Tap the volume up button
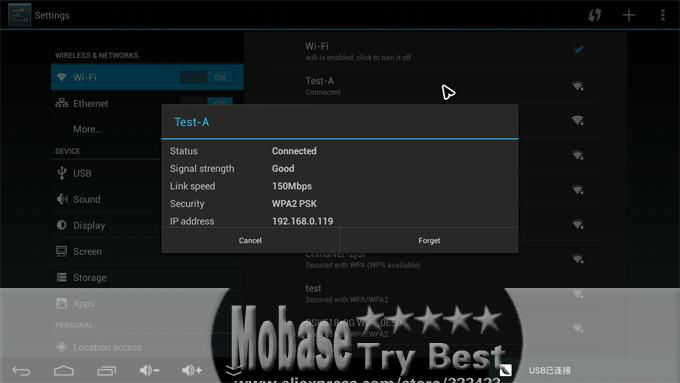The height and width of the screenshot is (383, 680). (x=192, y=370)
